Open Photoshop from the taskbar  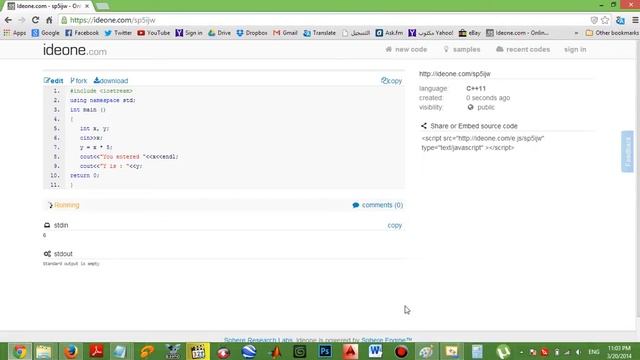pyautogui.click(x=325, y=351)
